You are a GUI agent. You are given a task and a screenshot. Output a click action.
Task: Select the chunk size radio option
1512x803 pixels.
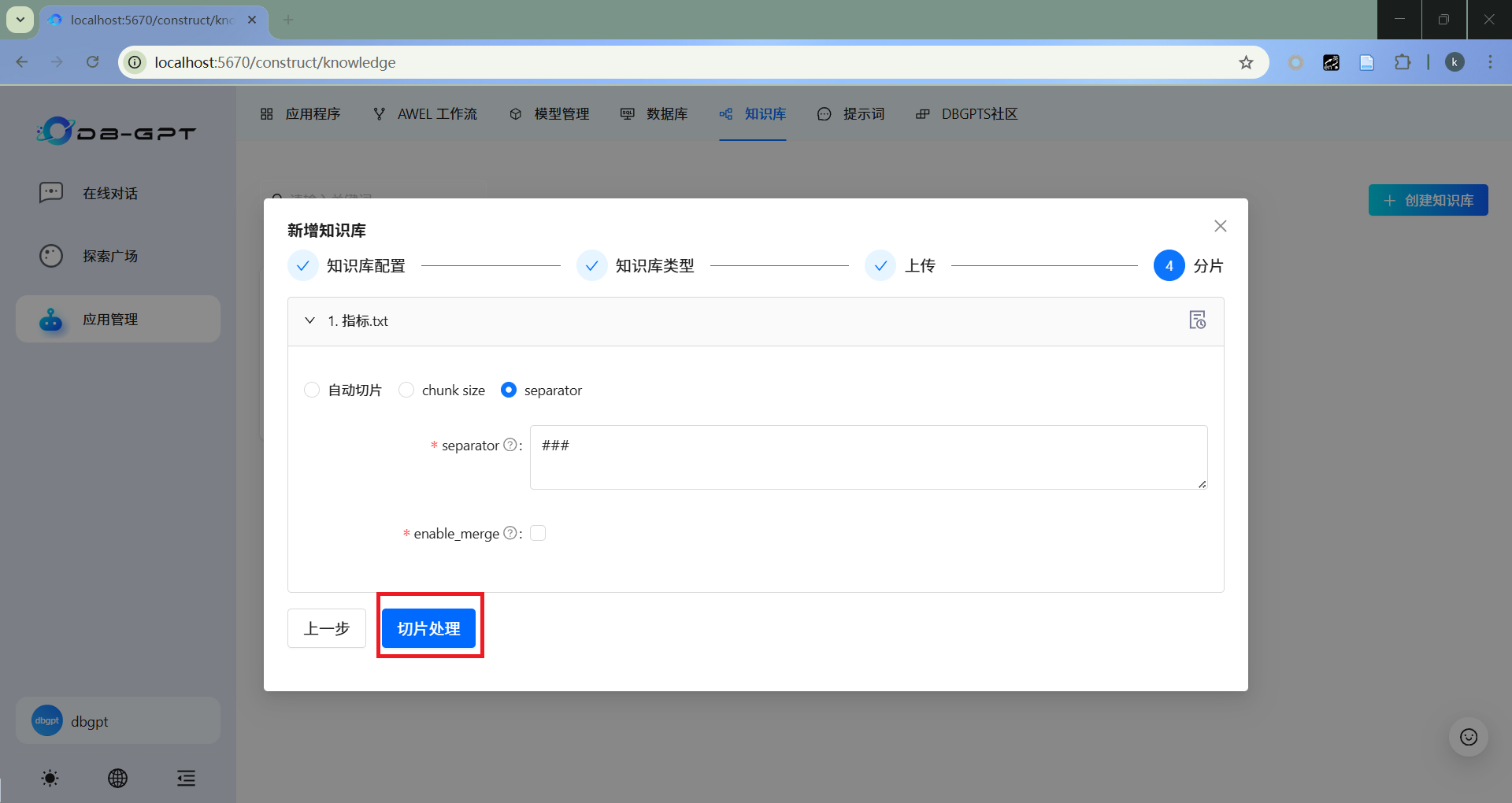tap(406, 390)
